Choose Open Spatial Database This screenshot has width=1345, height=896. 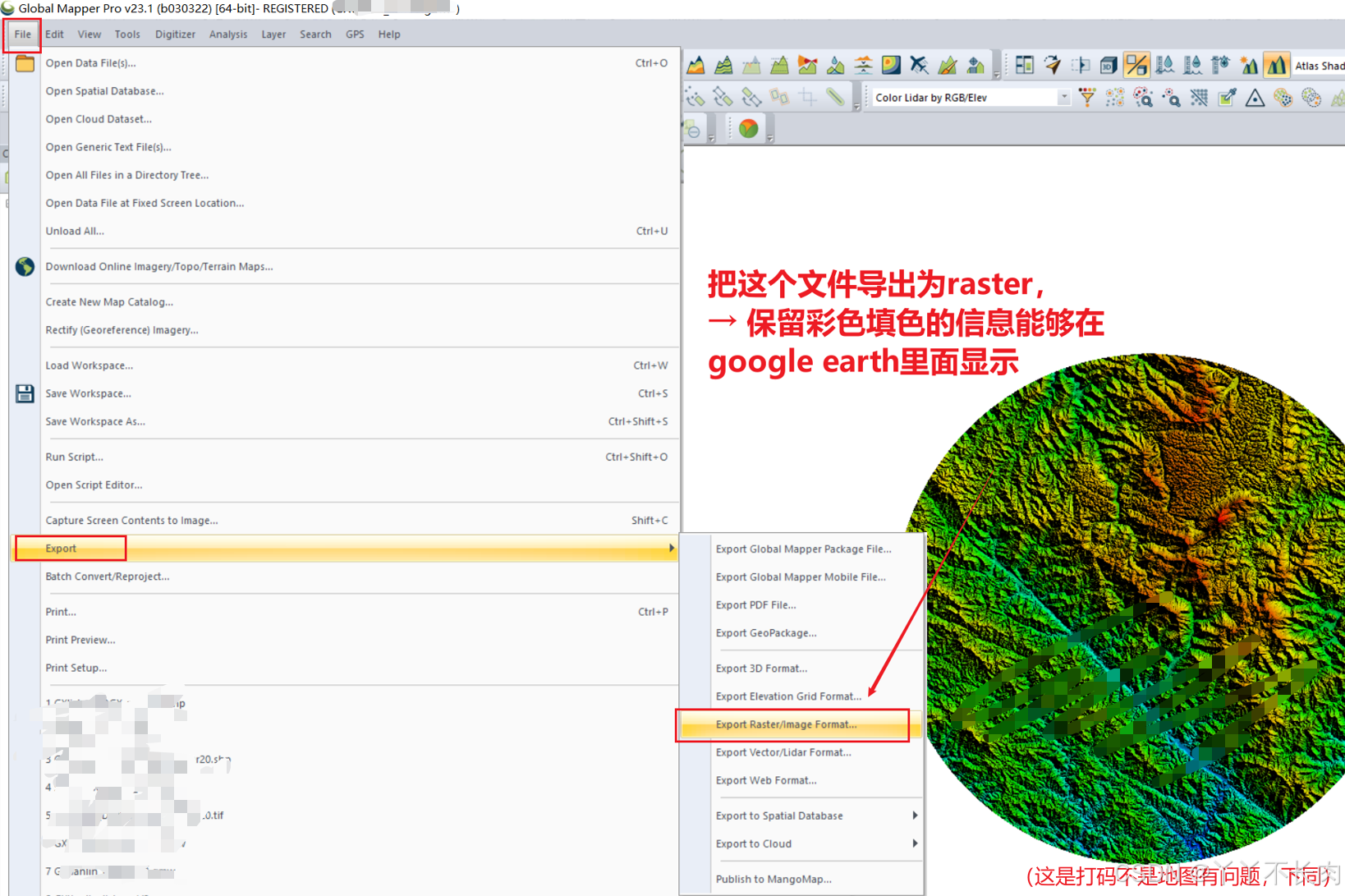click(x=345, y=91)
